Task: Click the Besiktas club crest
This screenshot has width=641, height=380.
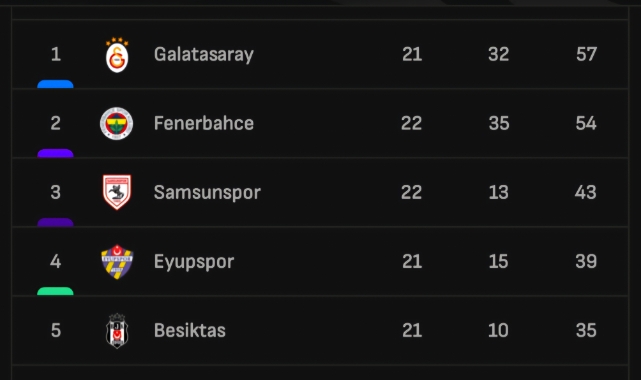Action: (x=117, y=331)
